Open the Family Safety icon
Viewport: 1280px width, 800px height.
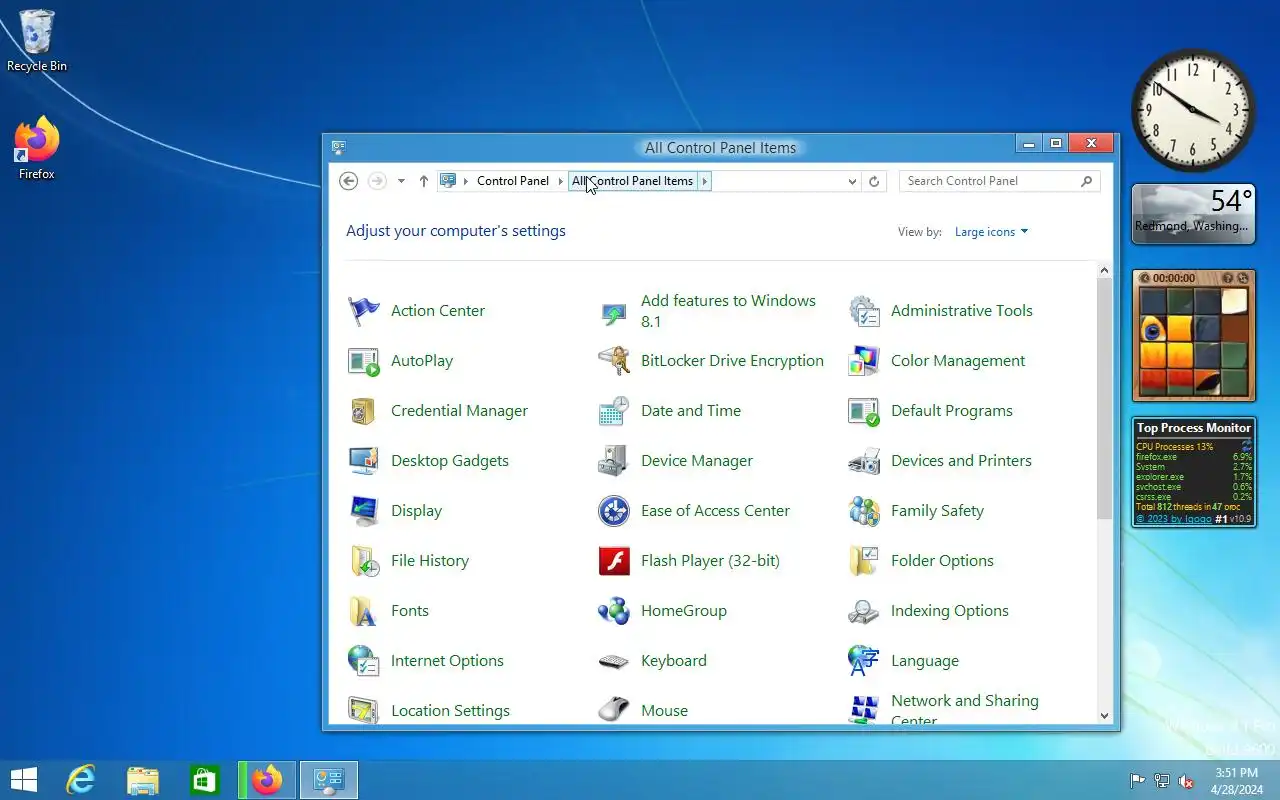click(864, 511)
